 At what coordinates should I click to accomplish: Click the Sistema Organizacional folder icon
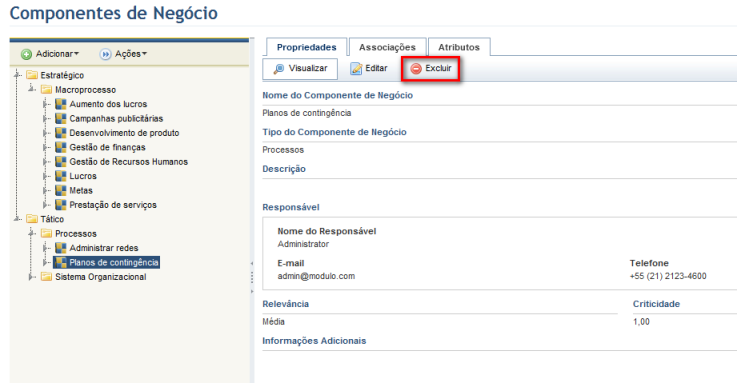[x=47, y=277]
